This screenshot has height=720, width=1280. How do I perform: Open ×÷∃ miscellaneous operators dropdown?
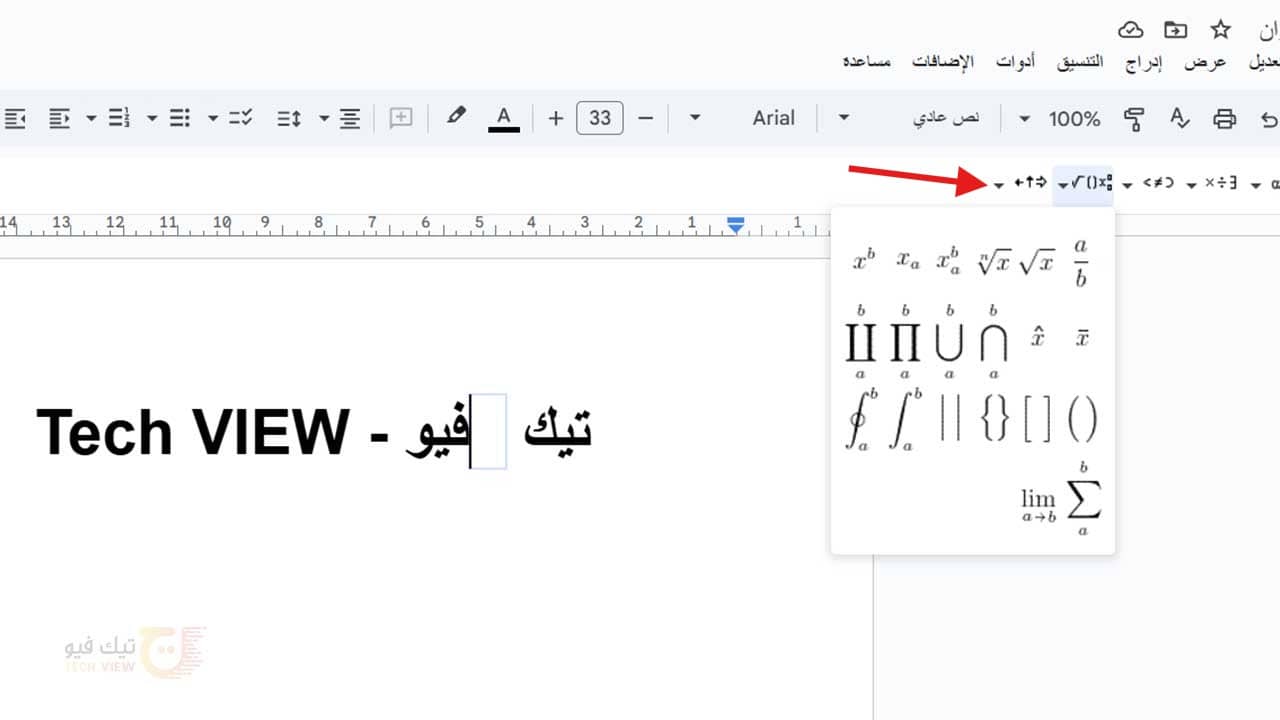click(1213, 183)
